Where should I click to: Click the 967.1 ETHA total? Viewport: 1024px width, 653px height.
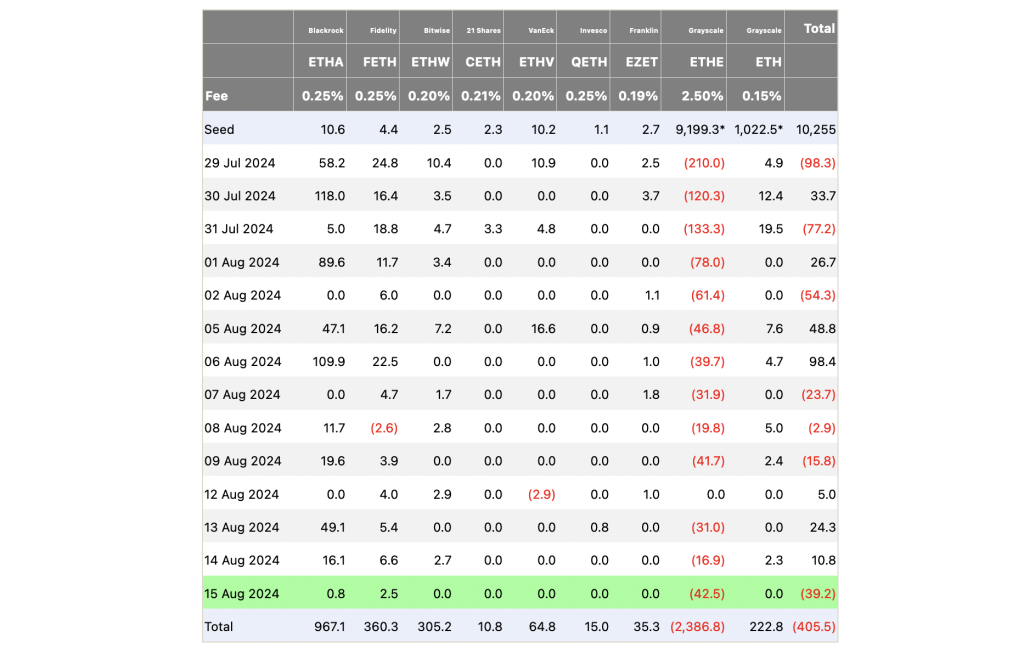click(330, 627)
